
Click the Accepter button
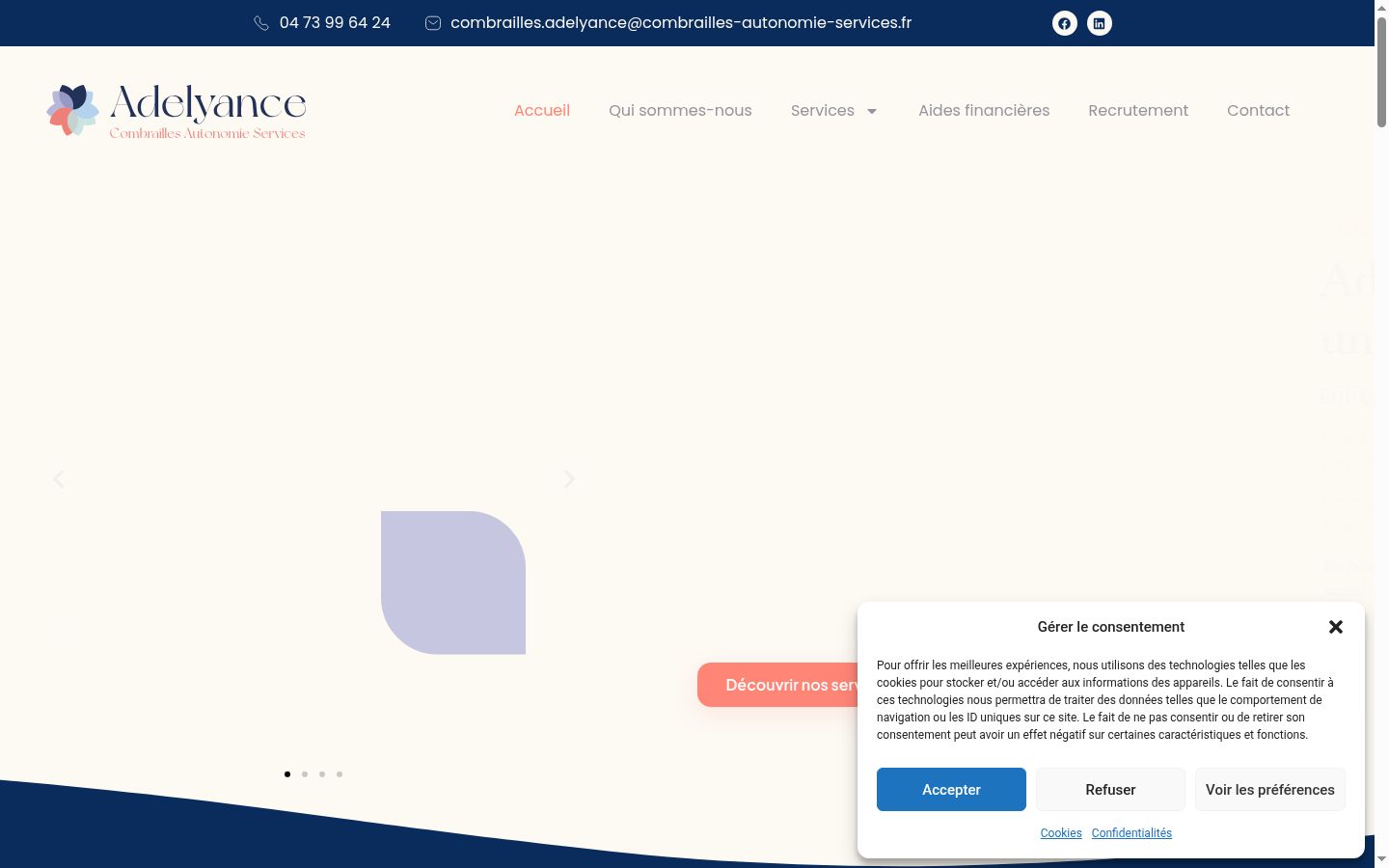951,790
